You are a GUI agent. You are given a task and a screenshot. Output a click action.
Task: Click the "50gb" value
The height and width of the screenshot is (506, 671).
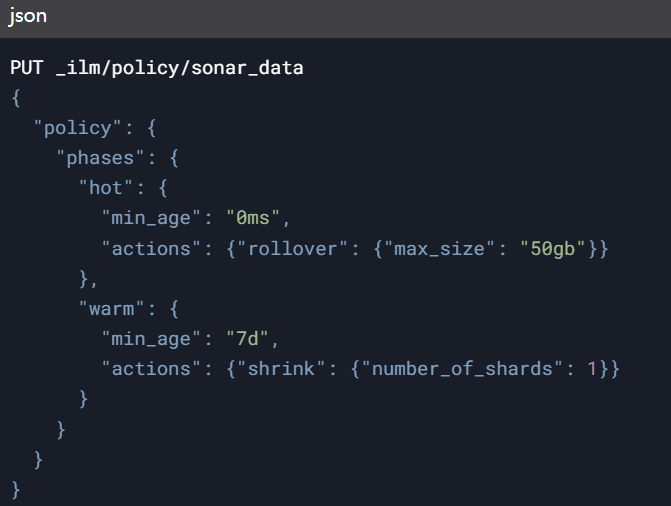point(552,249)
